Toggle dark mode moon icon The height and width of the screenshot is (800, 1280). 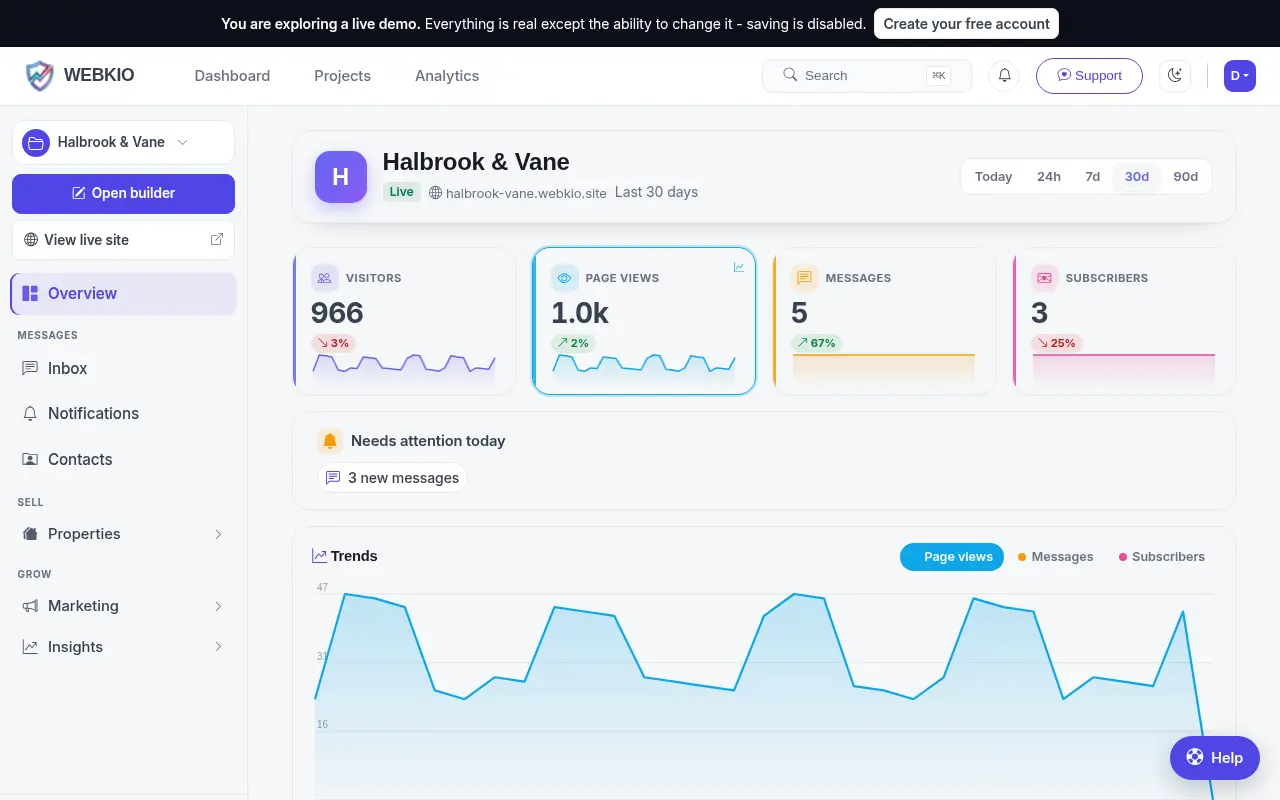pyautogui.click(x=1175, y=75)
